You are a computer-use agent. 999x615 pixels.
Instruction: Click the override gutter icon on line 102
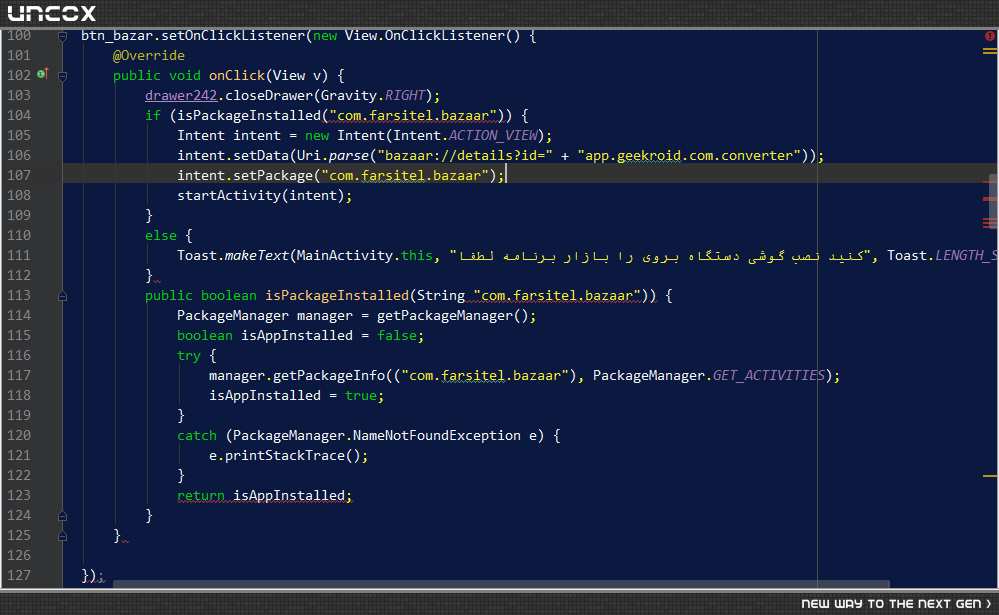point(43,74)
